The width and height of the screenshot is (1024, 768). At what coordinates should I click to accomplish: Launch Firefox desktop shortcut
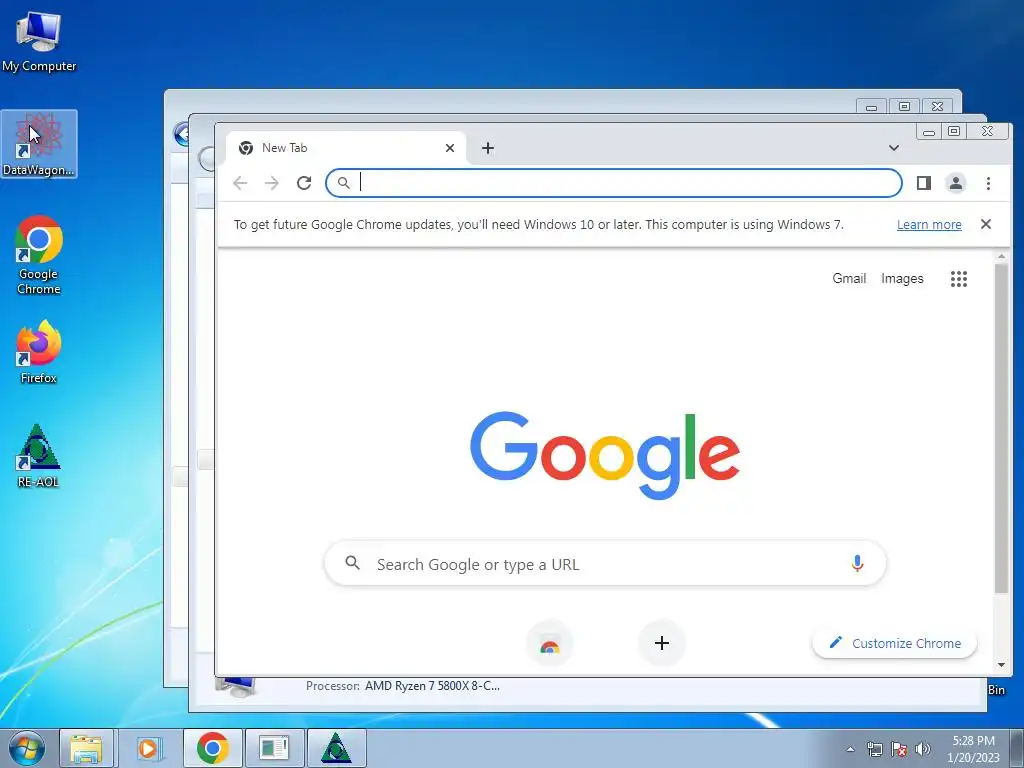click(x=39, y=352)
